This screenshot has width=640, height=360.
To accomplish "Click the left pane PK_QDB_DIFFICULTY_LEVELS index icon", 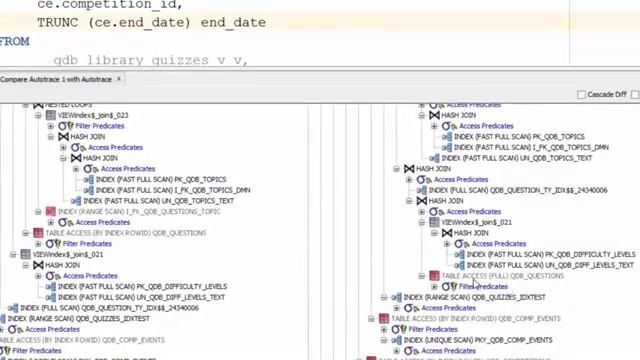I will coord(51,287).
